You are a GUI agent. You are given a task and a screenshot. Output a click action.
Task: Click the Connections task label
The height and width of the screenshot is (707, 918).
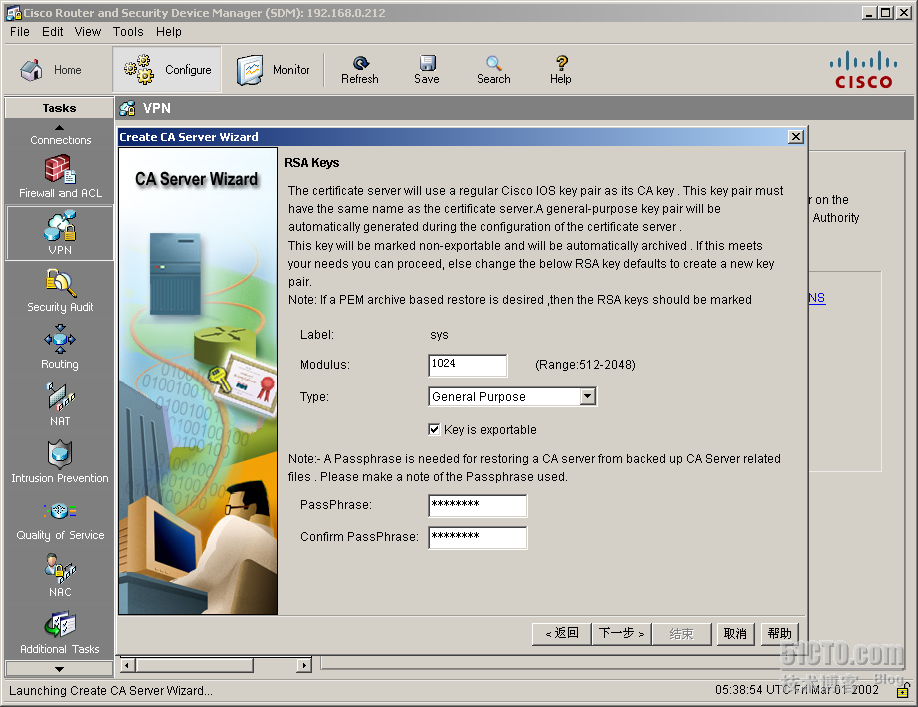click(x=61, y=140)
